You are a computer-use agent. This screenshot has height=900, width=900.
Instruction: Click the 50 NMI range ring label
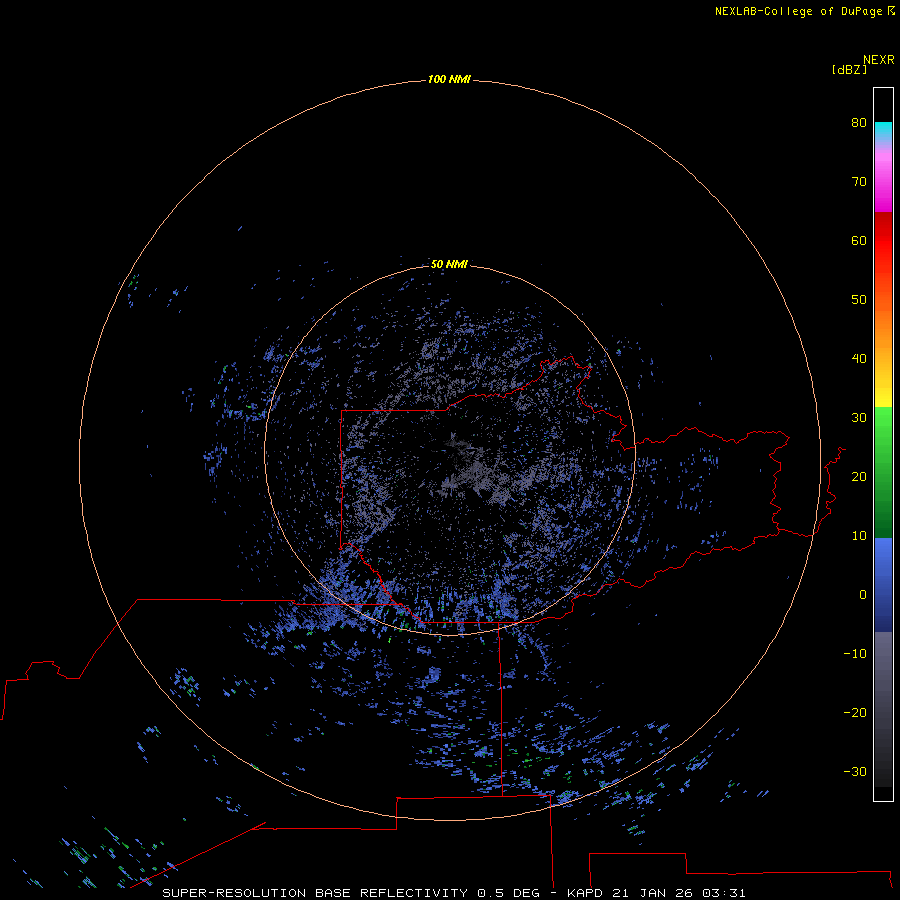pyautogui.click(x=449, y=264)
